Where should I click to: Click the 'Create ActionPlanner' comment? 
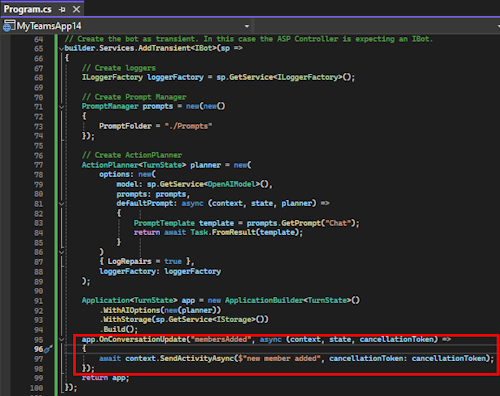click(x=132, y=155)
